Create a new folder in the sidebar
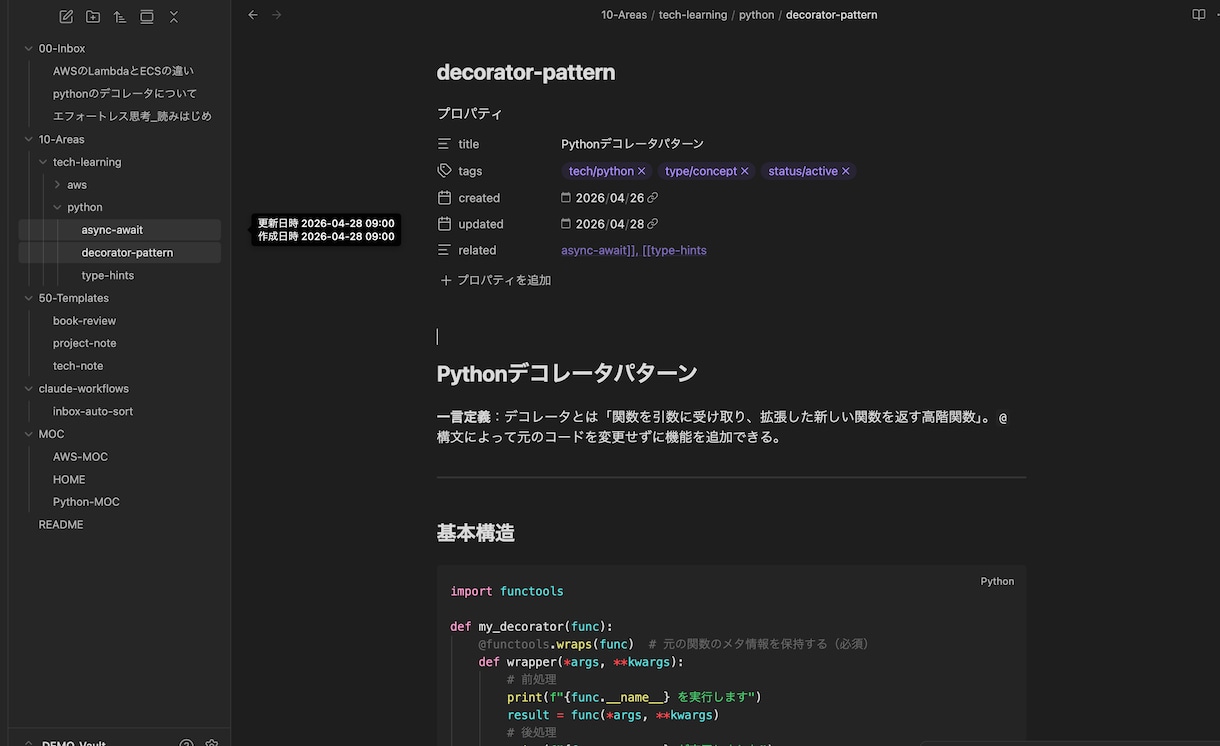The height and width of the screenshot is (746, 1220). click(93, 16)
